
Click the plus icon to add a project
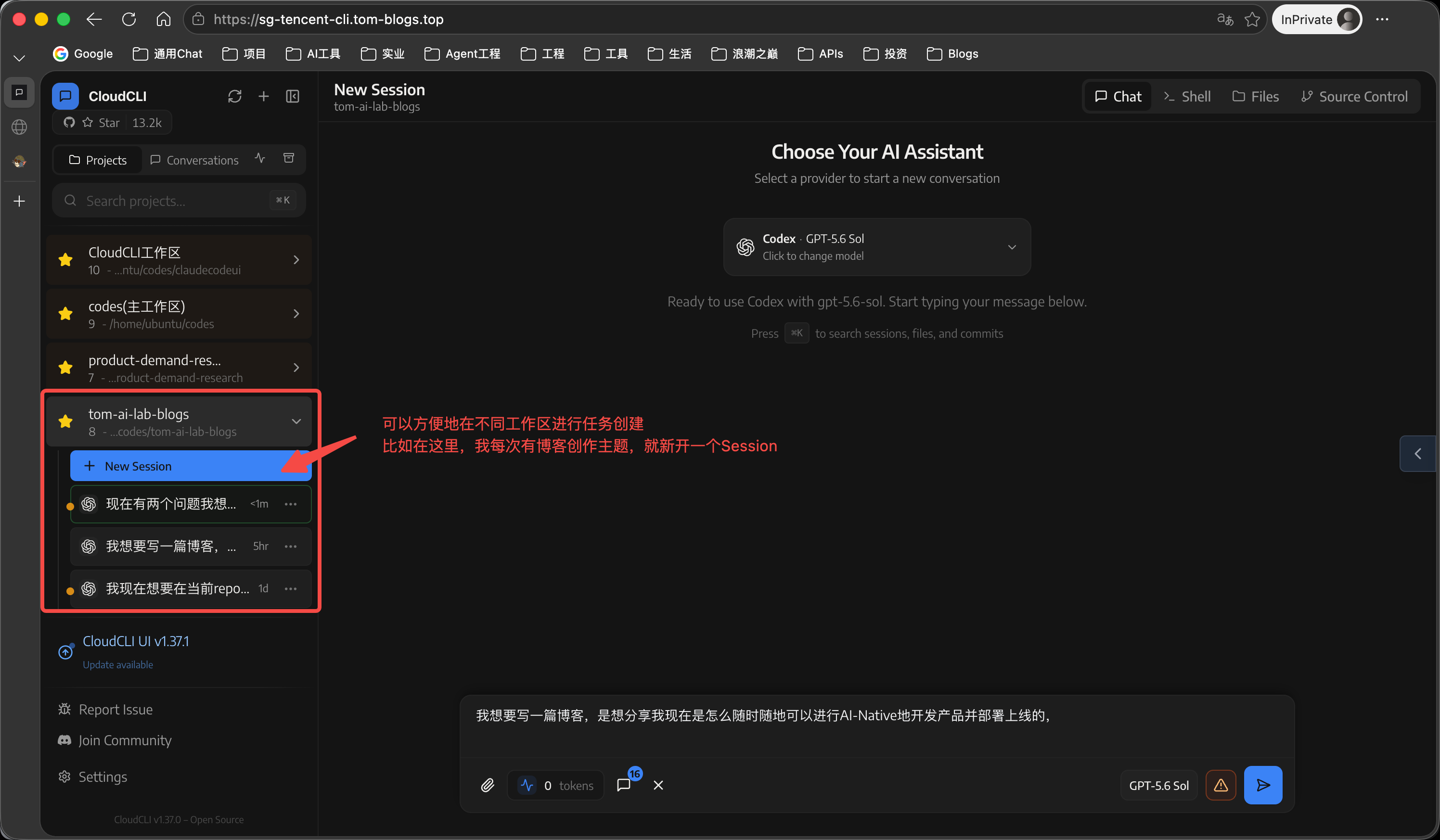(263, 97)
